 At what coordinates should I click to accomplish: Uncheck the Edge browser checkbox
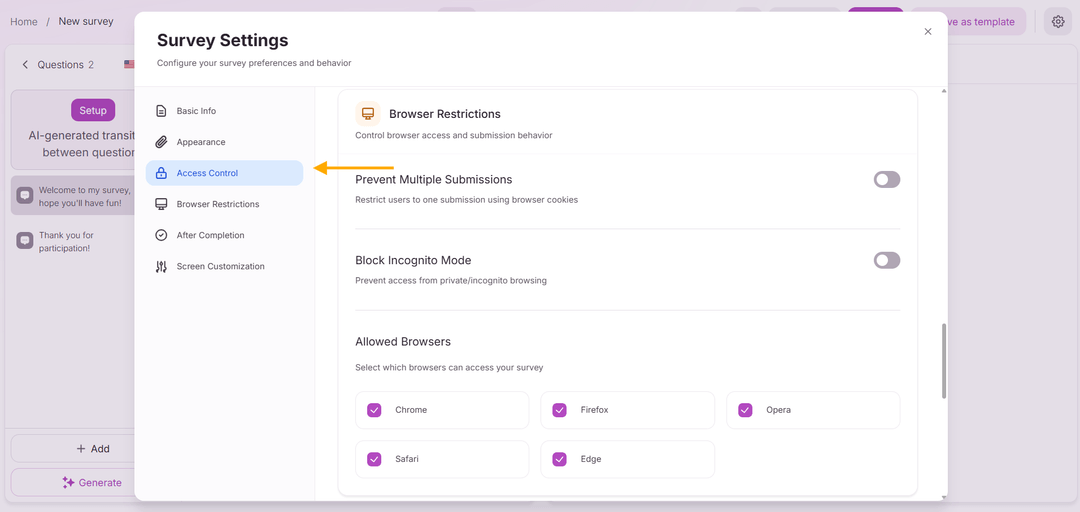pyautogui.click(x=559, y=459)
